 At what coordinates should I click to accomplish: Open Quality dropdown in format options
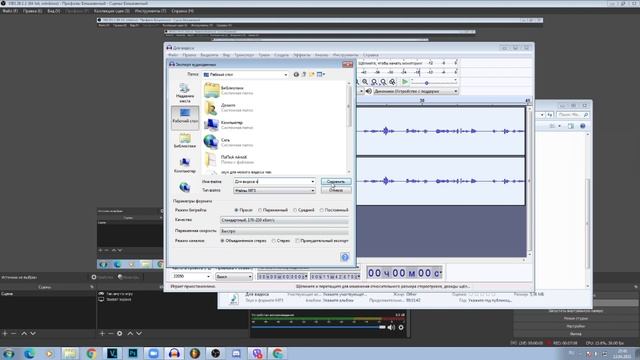284,220
